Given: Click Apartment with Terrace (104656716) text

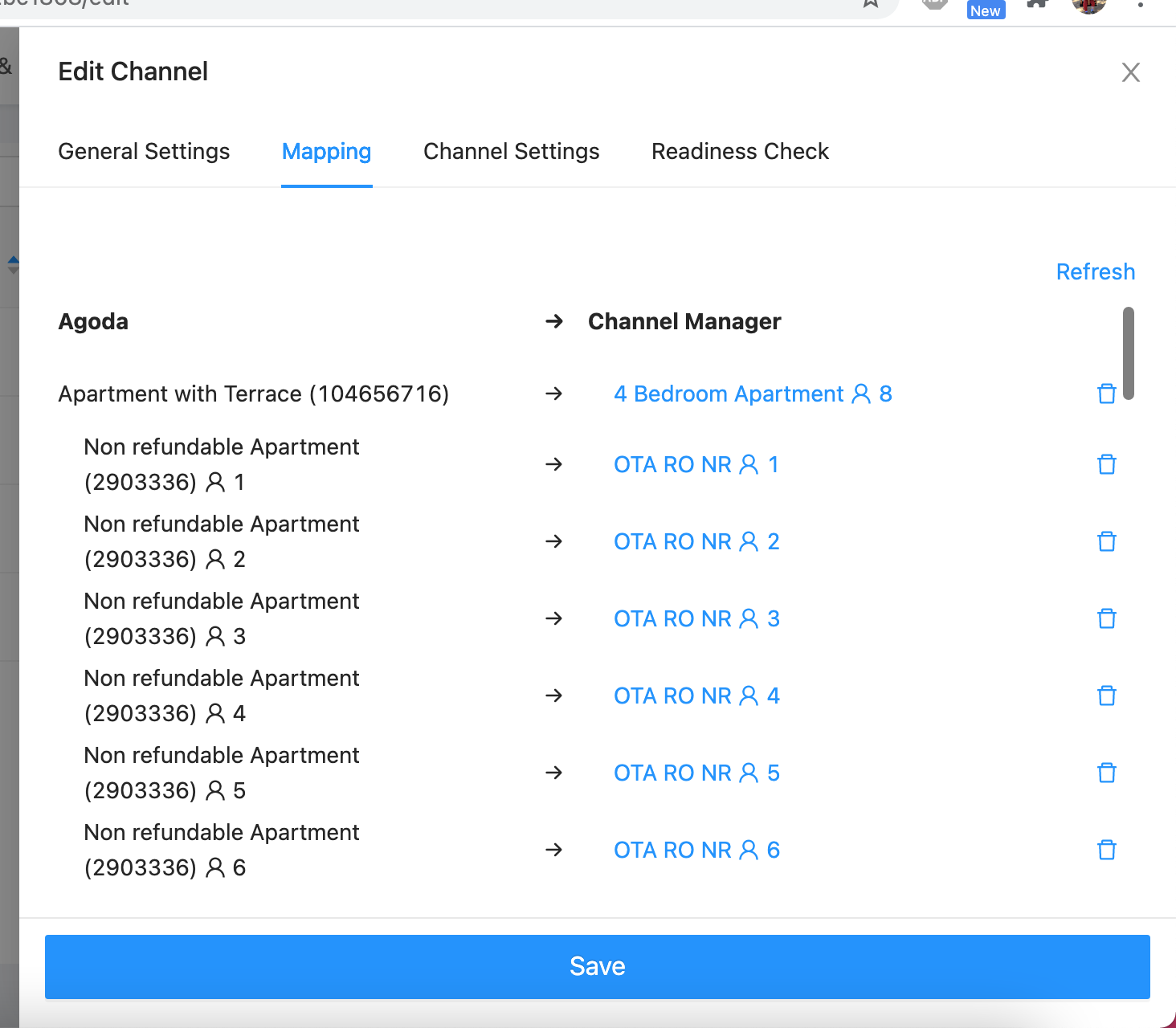Looking at the screenshot, I should [254, 394].
